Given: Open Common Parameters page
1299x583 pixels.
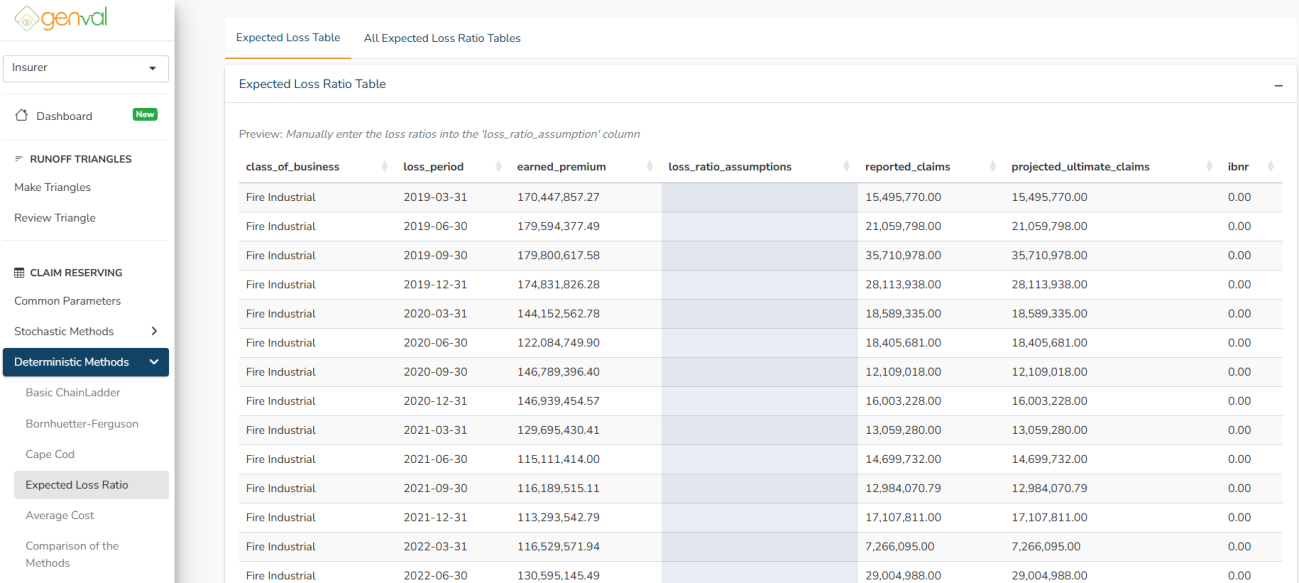Looking at the screenshot, I should coord(67,301).
